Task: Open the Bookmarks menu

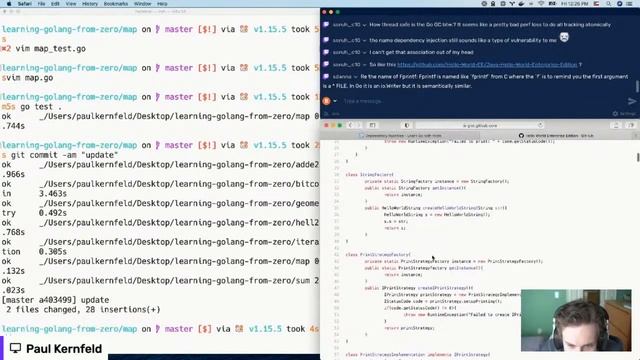Action: click(116, 4)
